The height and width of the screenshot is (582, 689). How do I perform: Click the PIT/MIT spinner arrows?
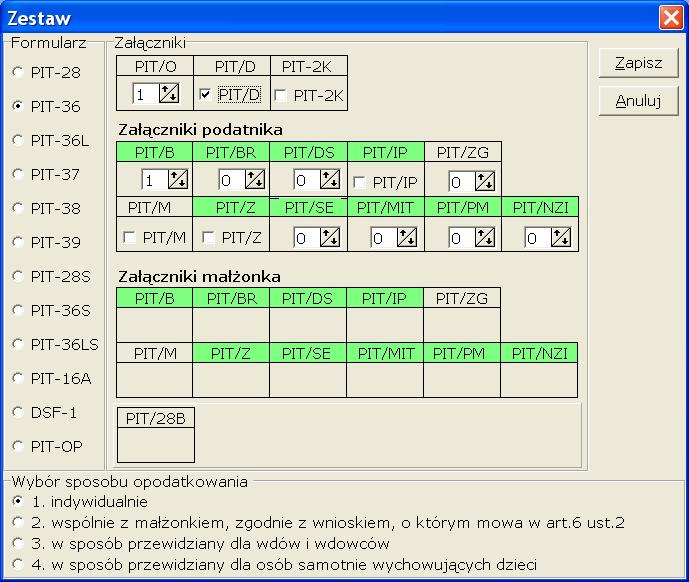[x=408, y=237]
